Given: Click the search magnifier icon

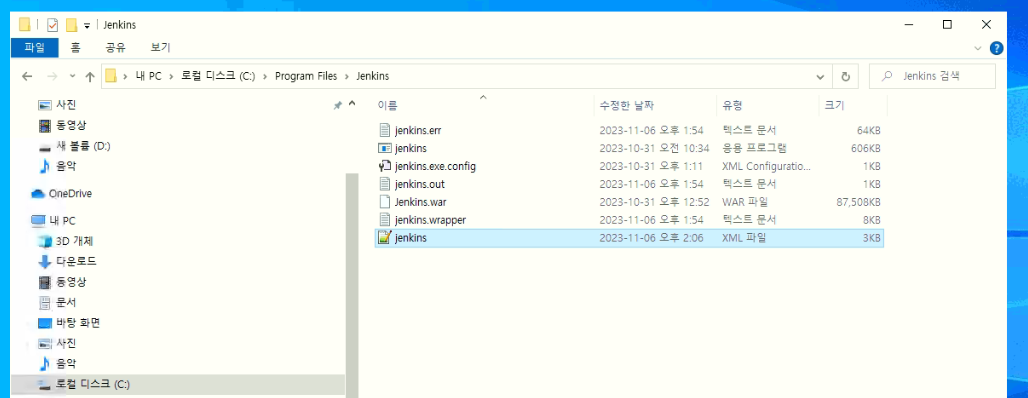Looking at the screenshot, I should 887,76.
